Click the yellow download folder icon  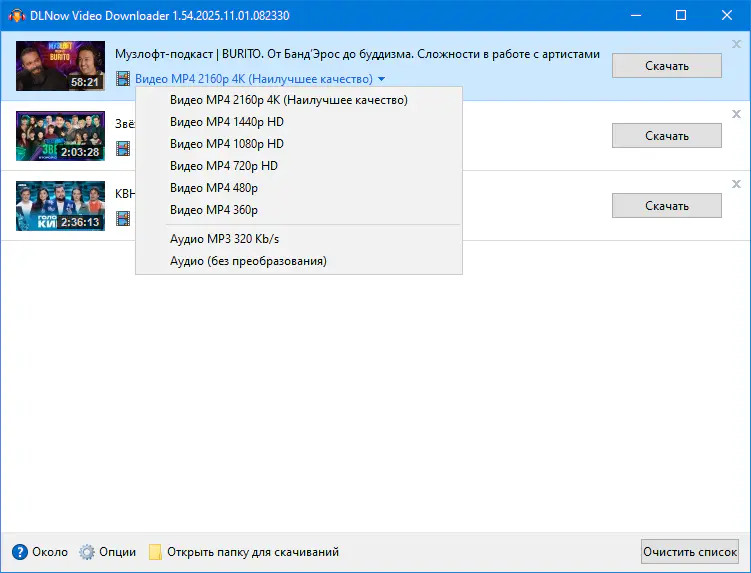155,552
